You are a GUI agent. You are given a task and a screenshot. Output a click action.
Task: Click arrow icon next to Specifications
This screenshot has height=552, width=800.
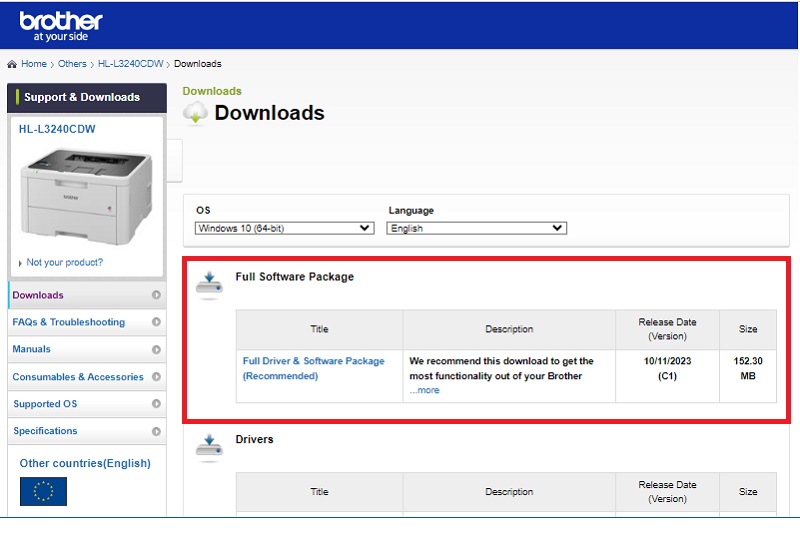click(x=156, y=432)
